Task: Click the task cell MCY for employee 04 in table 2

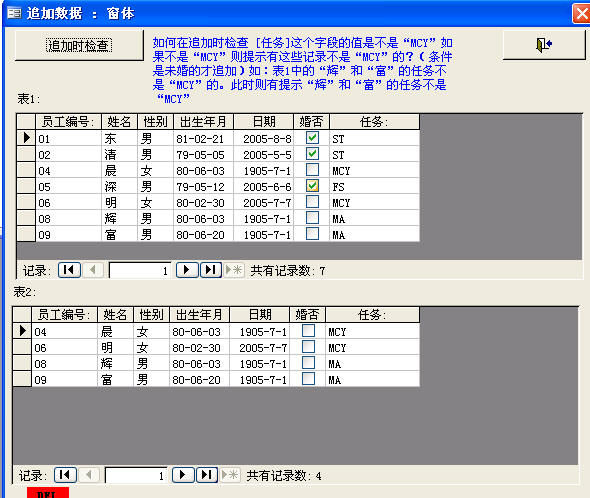Action: tap(372, 332)
